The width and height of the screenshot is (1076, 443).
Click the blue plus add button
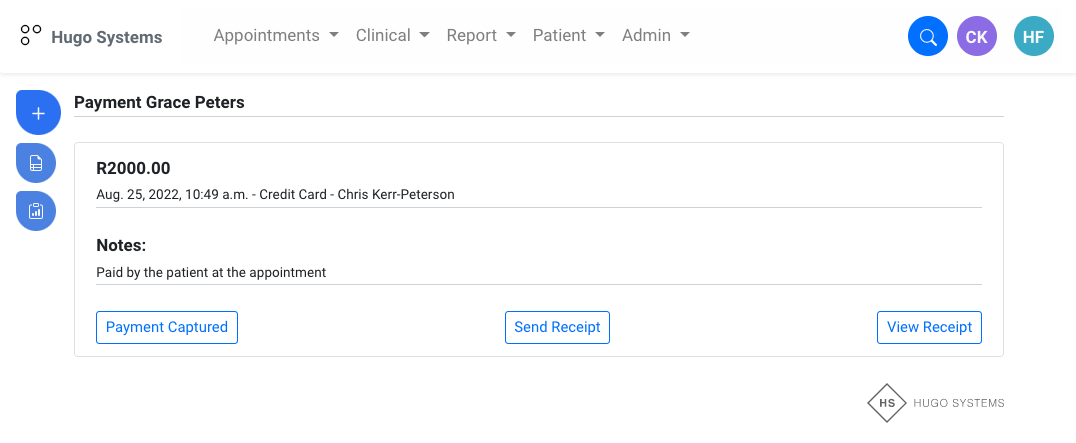(38, 113)
